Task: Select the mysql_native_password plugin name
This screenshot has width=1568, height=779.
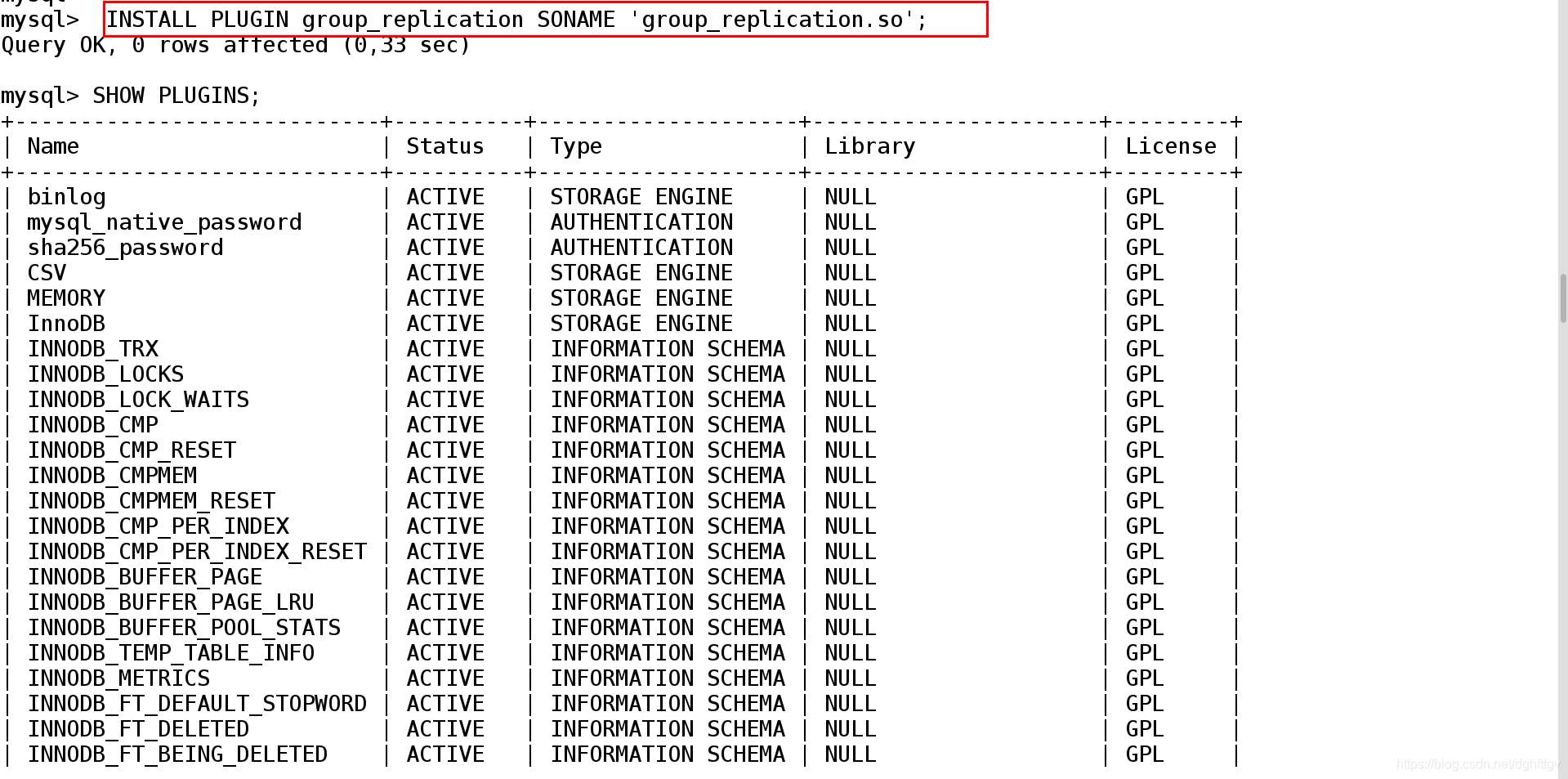Action: 164,222
